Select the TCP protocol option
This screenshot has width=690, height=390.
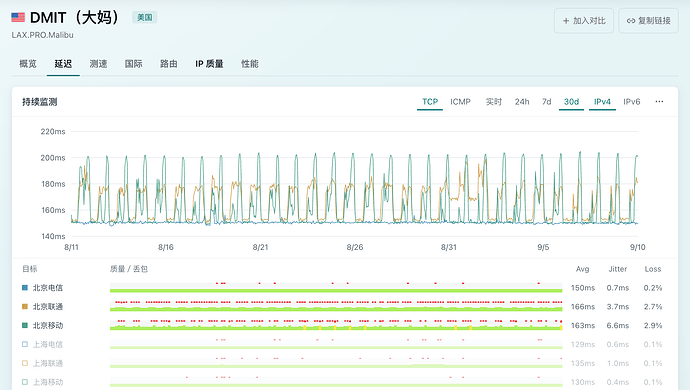[x=430, y=102]
